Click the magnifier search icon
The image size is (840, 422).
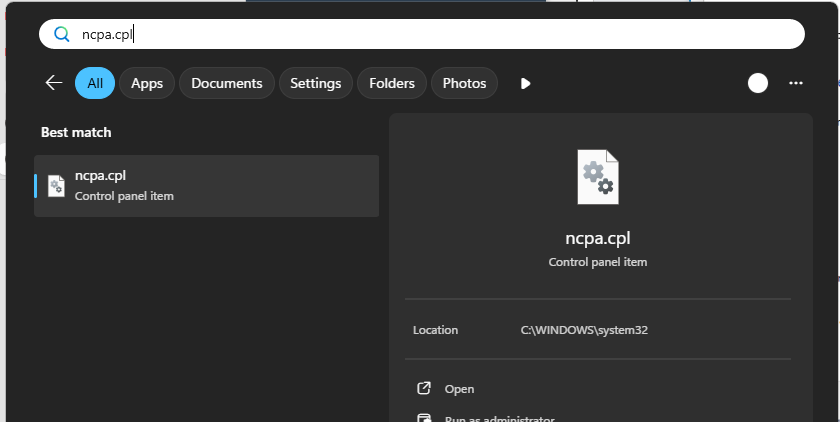62,34
